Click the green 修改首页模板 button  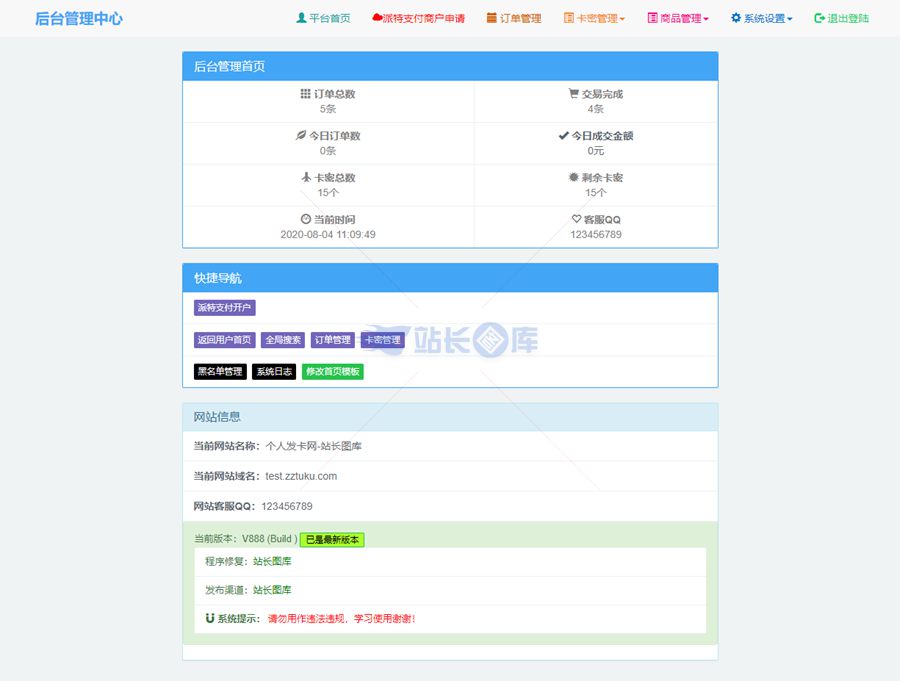(x=333, y=372)
